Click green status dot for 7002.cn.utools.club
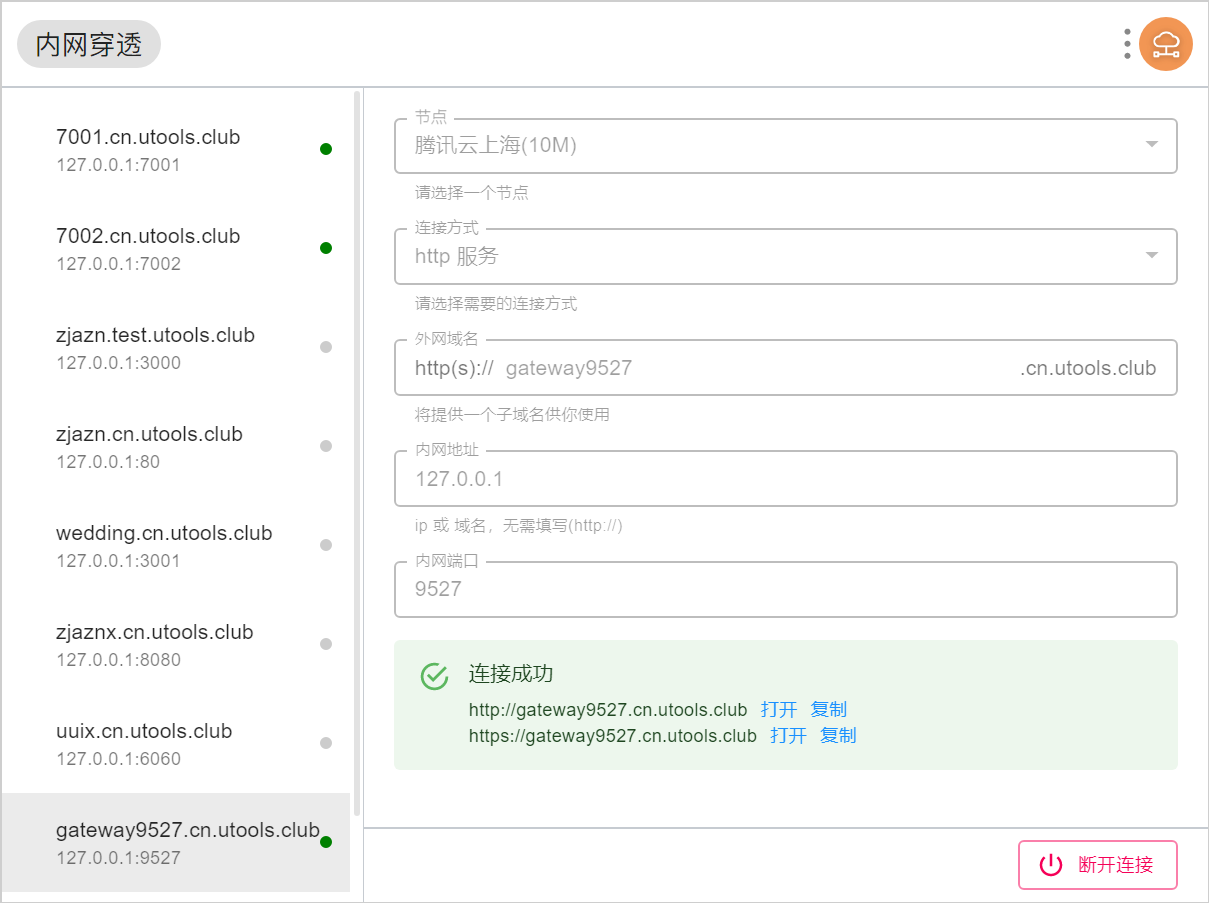This screenshot has height=903, width=1209. pos(326,248)
